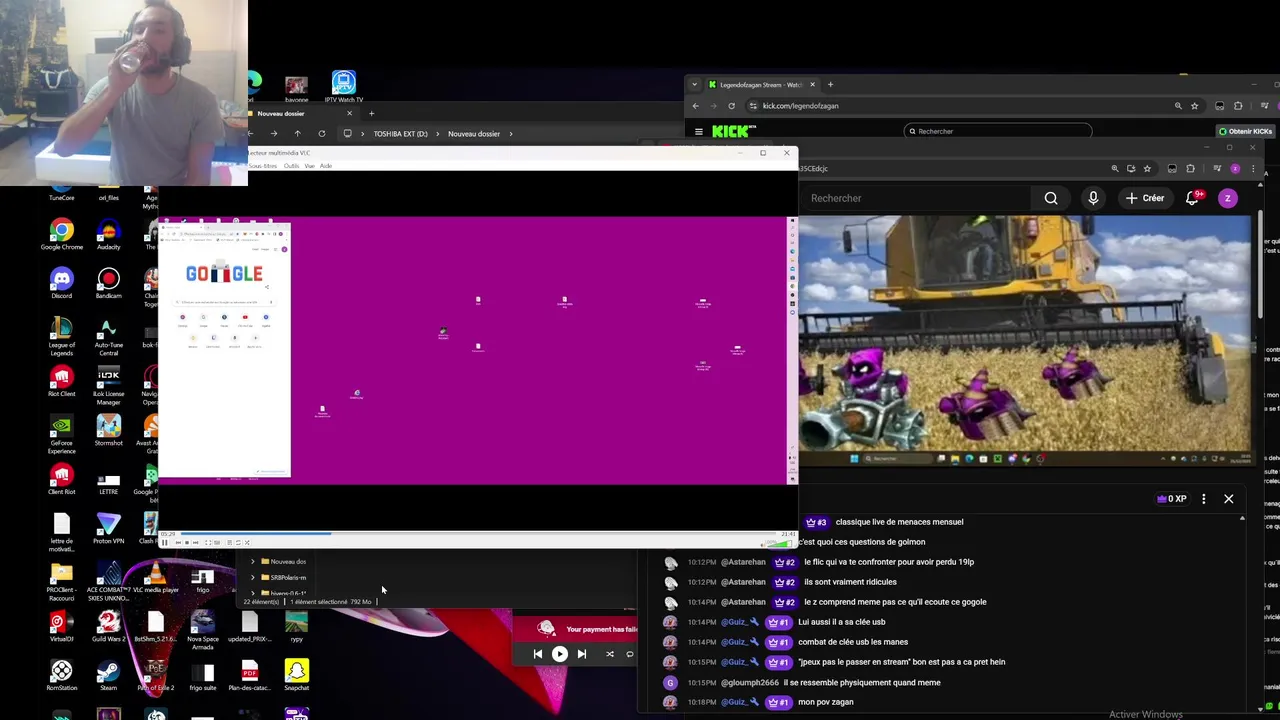Open iLok License Manager shortcut

(109, 386)
